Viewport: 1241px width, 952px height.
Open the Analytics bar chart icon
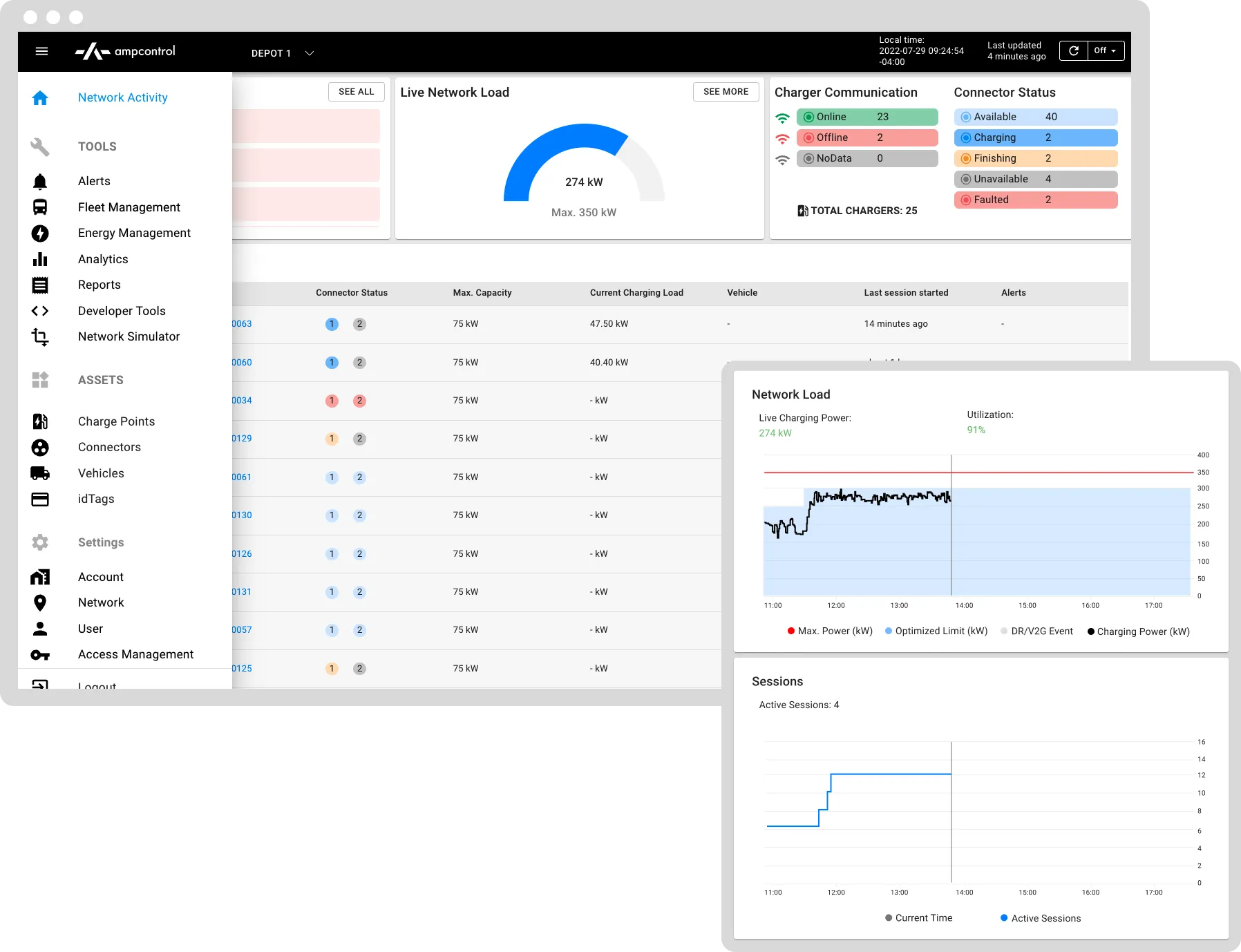(41, 259)
